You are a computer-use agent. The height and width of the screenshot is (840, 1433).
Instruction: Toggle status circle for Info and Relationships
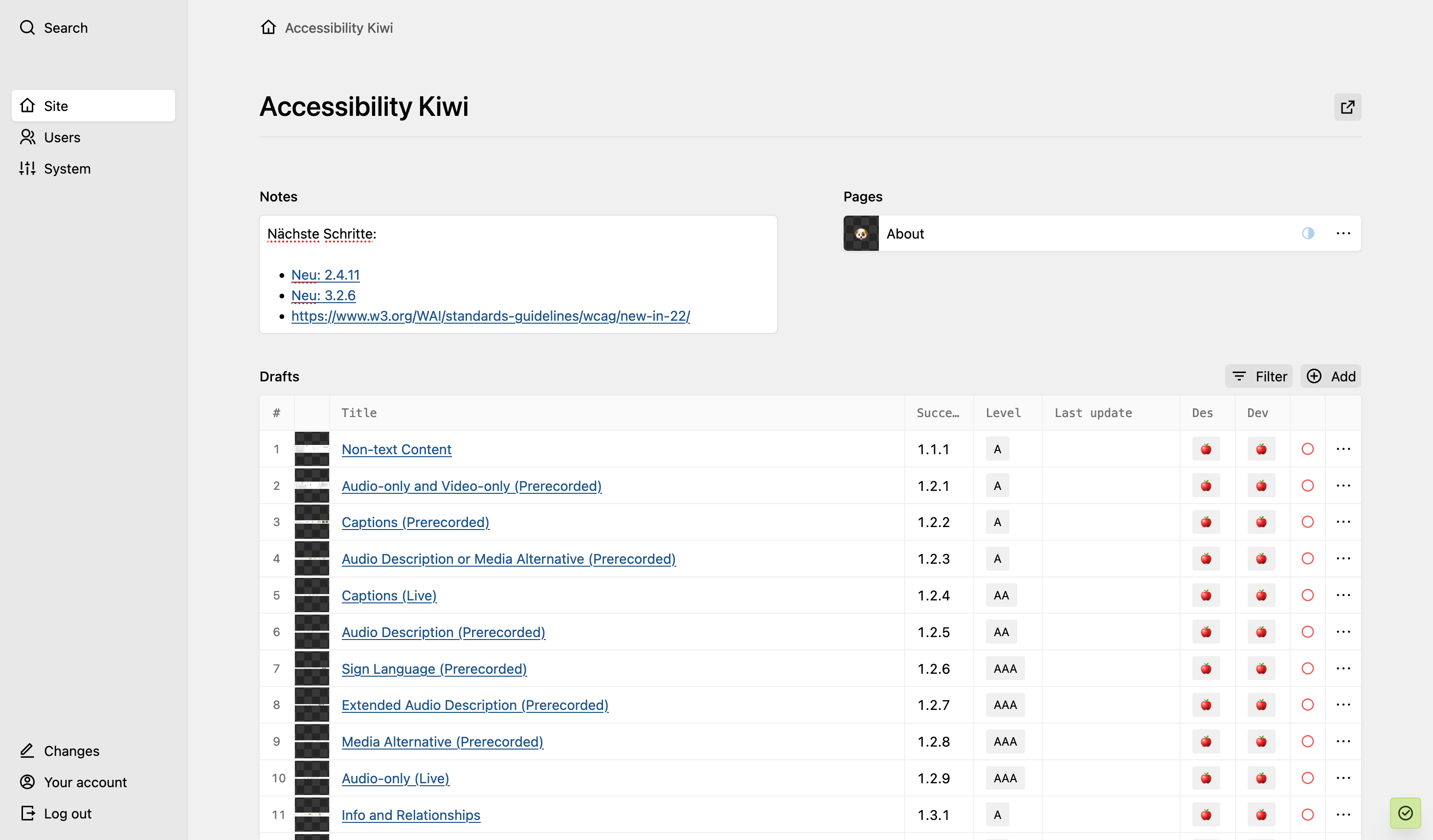(1307, 815)
